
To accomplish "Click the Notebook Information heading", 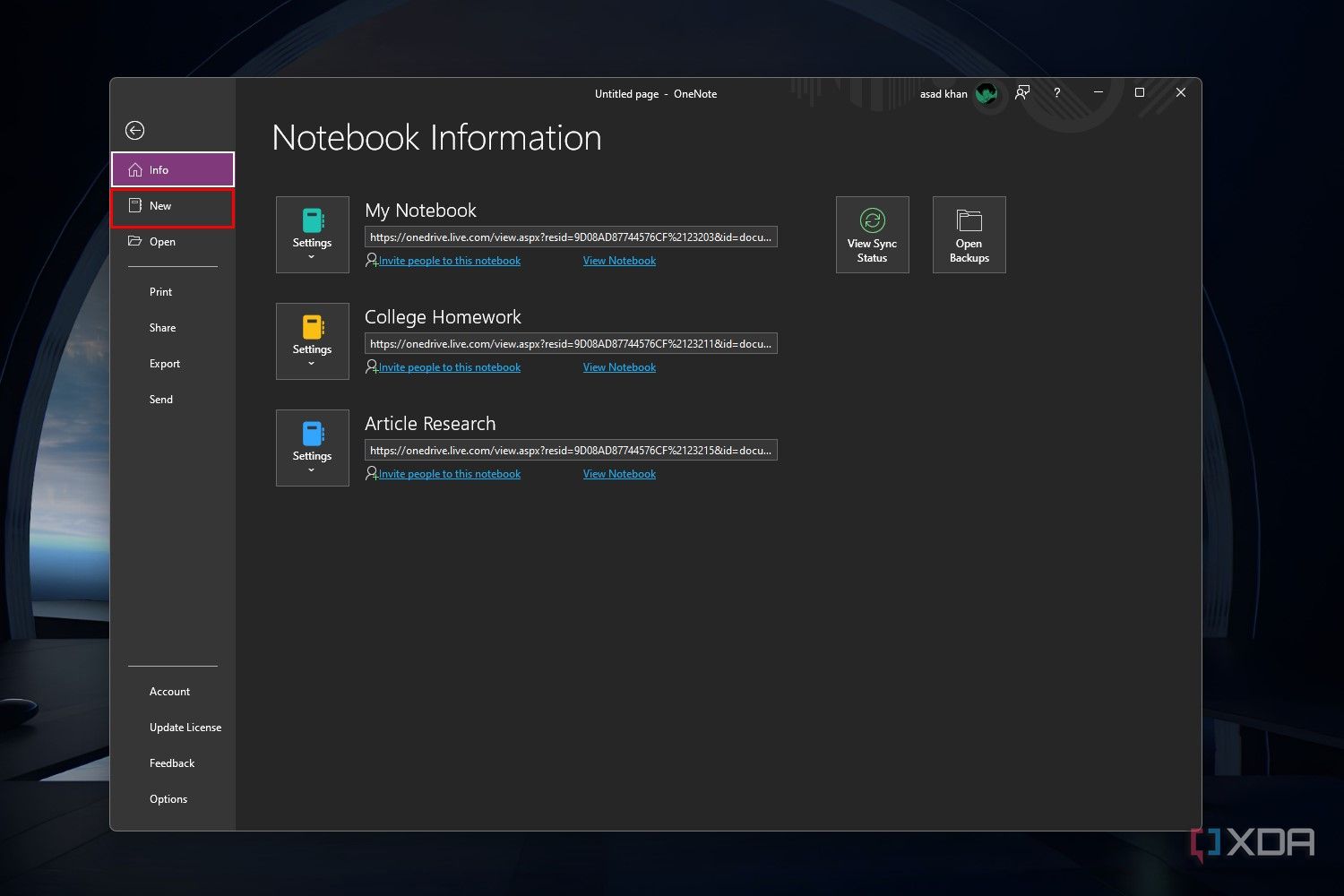I will pyautogui.click(x=436, y=138).
